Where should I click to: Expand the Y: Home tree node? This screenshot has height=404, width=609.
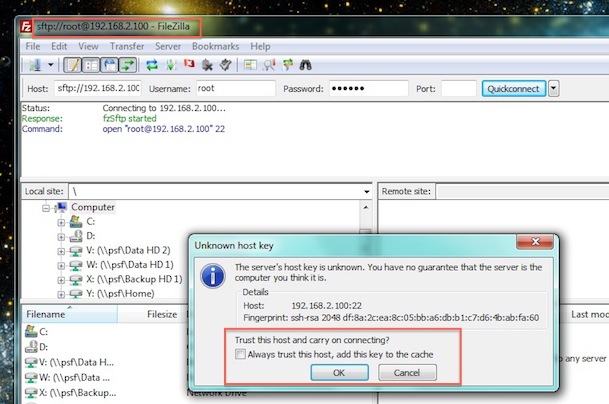(x=61, y=294)
